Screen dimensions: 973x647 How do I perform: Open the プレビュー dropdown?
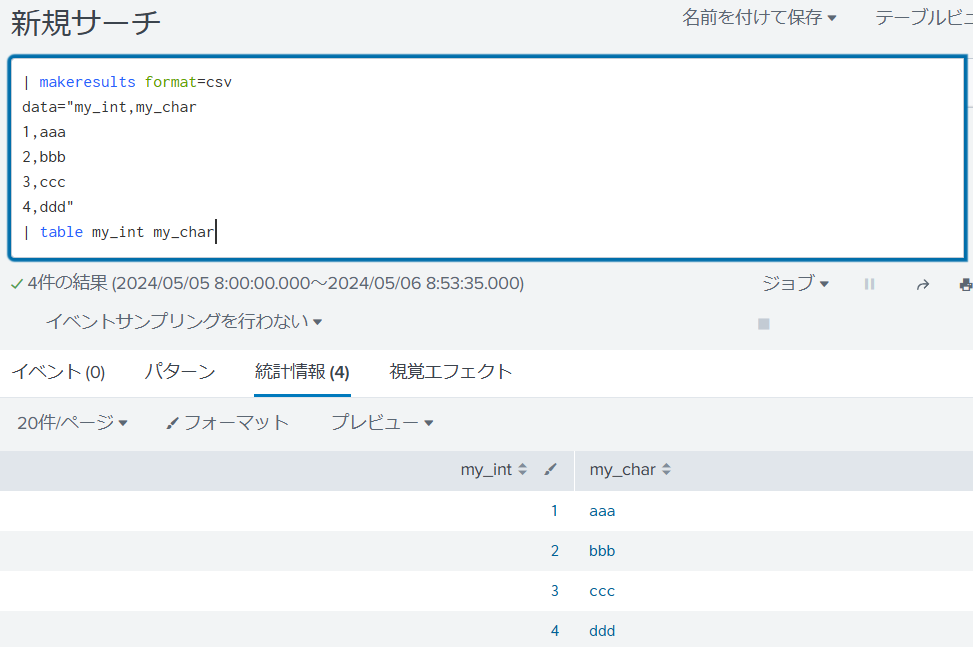382,422
